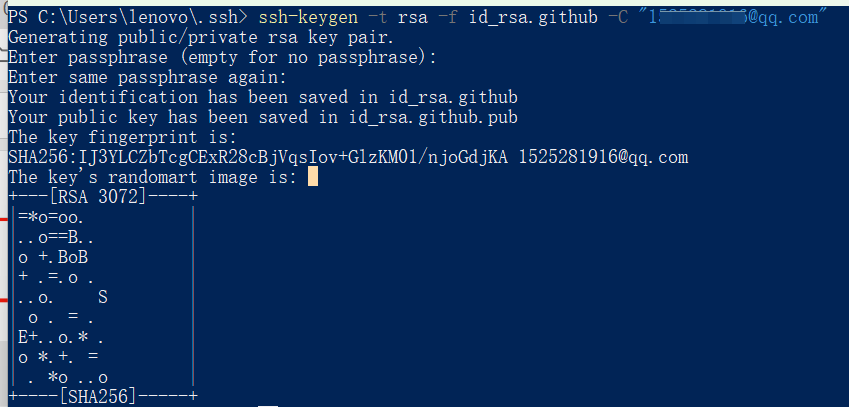Click the [SHA256] randomart footer label
The height and width of the screenshot is (407, 849).
97,397
